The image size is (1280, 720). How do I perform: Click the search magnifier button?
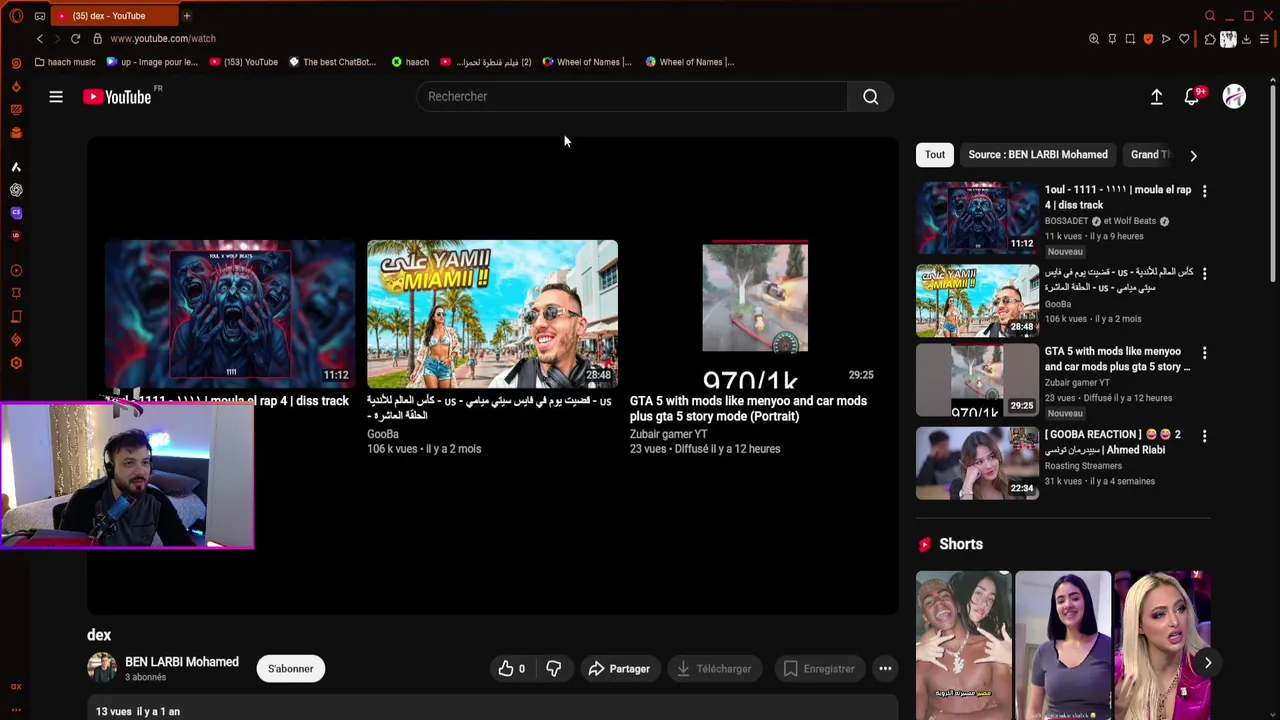(x=871, y=97)
